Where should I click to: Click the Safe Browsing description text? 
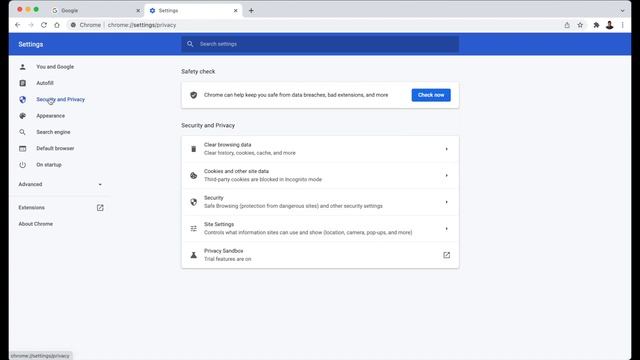(x=293, y=206)
